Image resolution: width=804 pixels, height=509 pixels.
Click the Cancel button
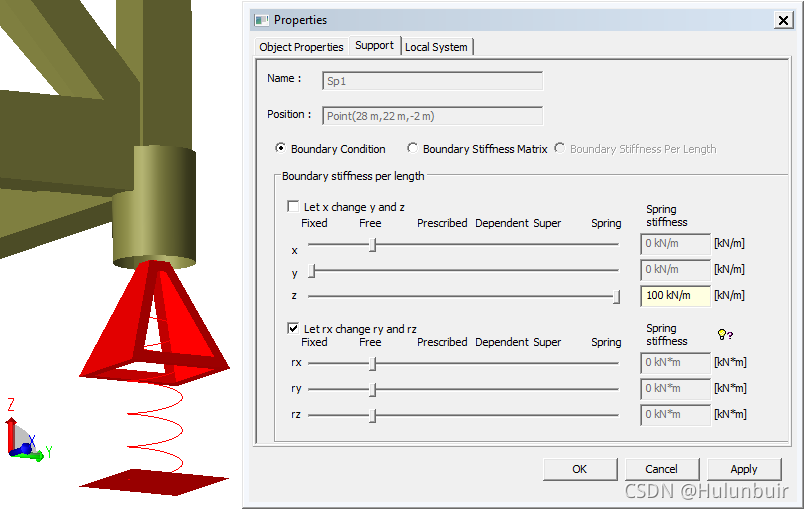(661, 469)
